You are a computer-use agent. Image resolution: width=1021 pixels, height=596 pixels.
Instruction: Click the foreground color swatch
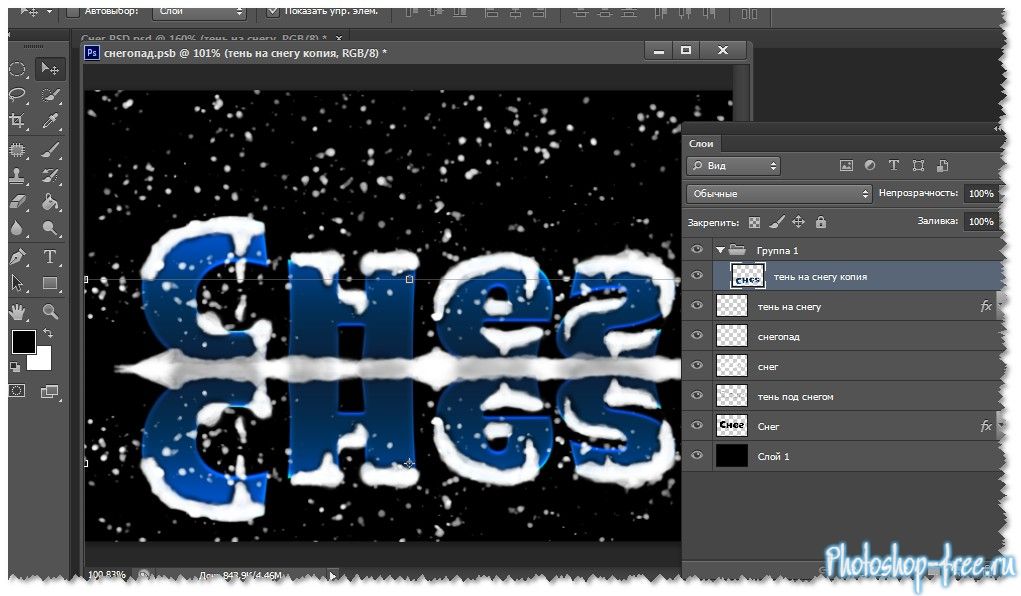23,342
